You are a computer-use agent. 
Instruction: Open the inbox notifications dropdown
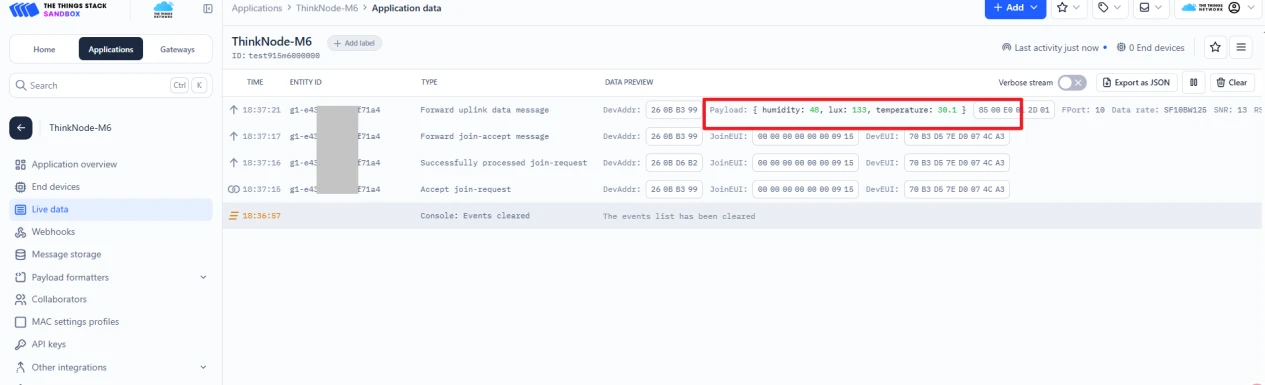1150,8
